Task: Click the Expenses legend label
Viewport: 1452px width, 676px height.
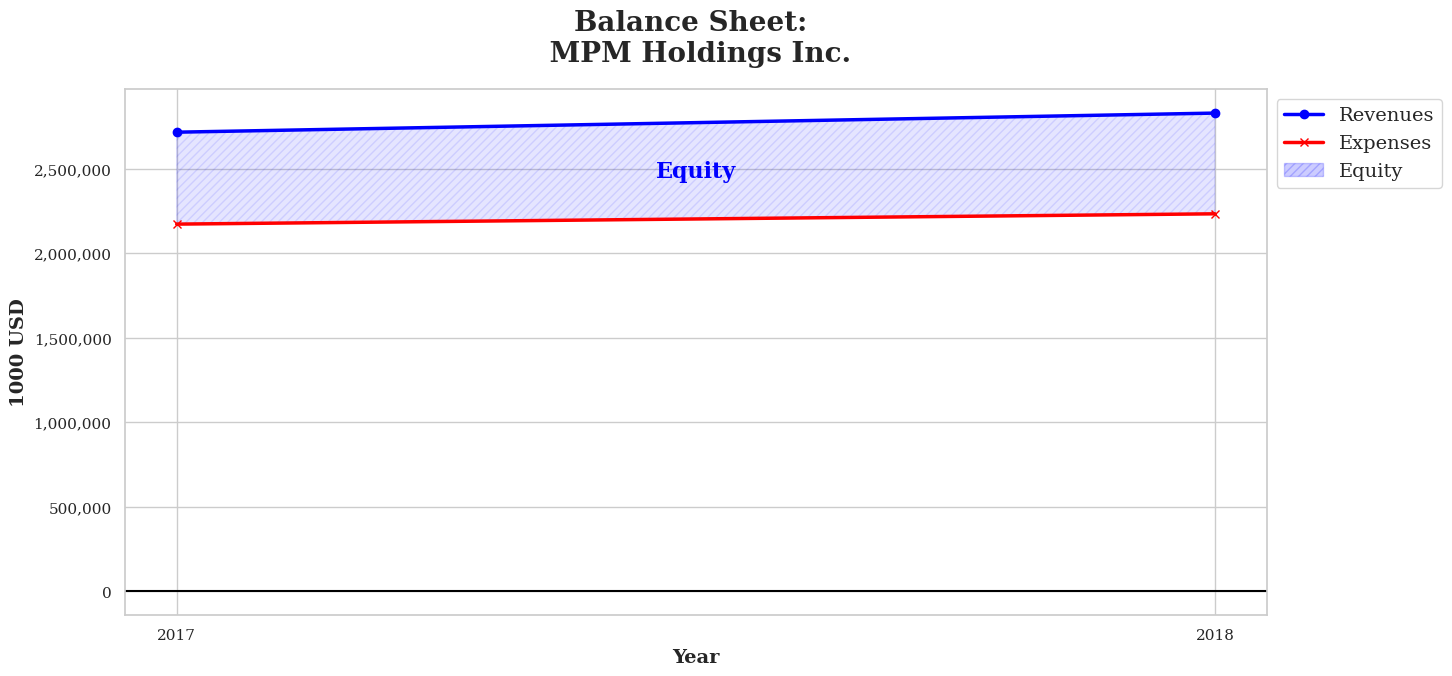Action: click(x=1384, y=143)
